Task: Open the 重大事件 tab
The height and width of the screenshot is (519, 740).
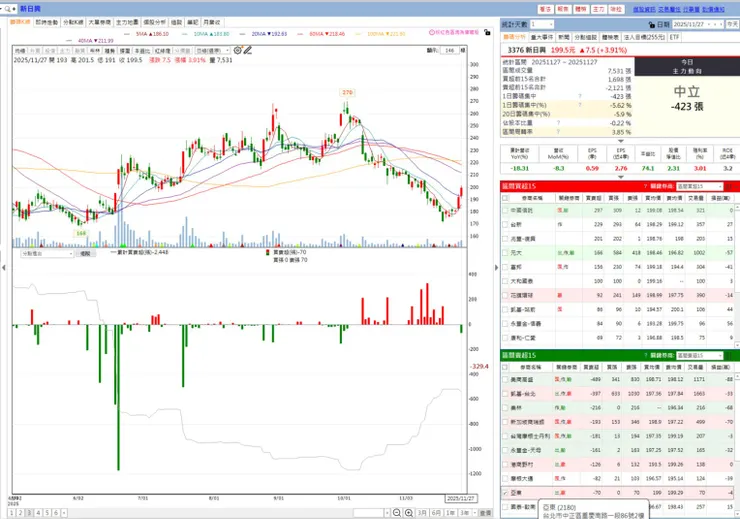Action: point(542,37)
